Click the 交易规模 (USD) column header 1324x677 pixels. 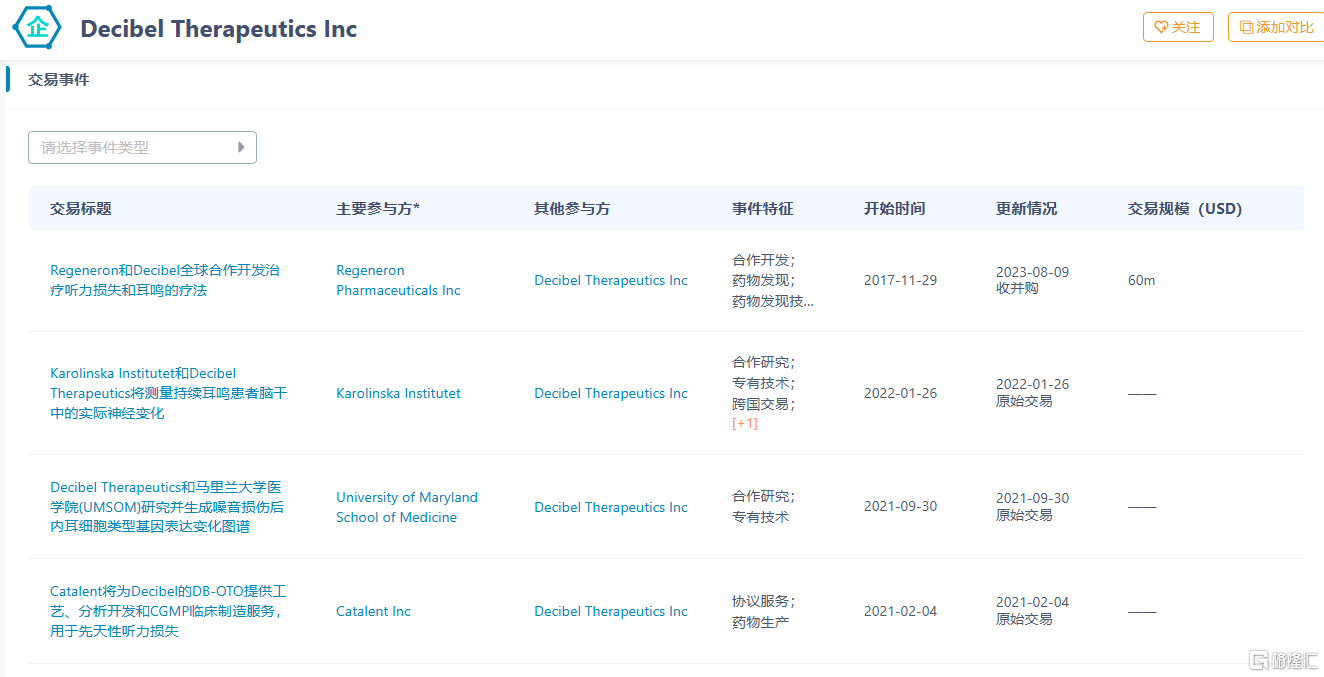pos(1185,209)
